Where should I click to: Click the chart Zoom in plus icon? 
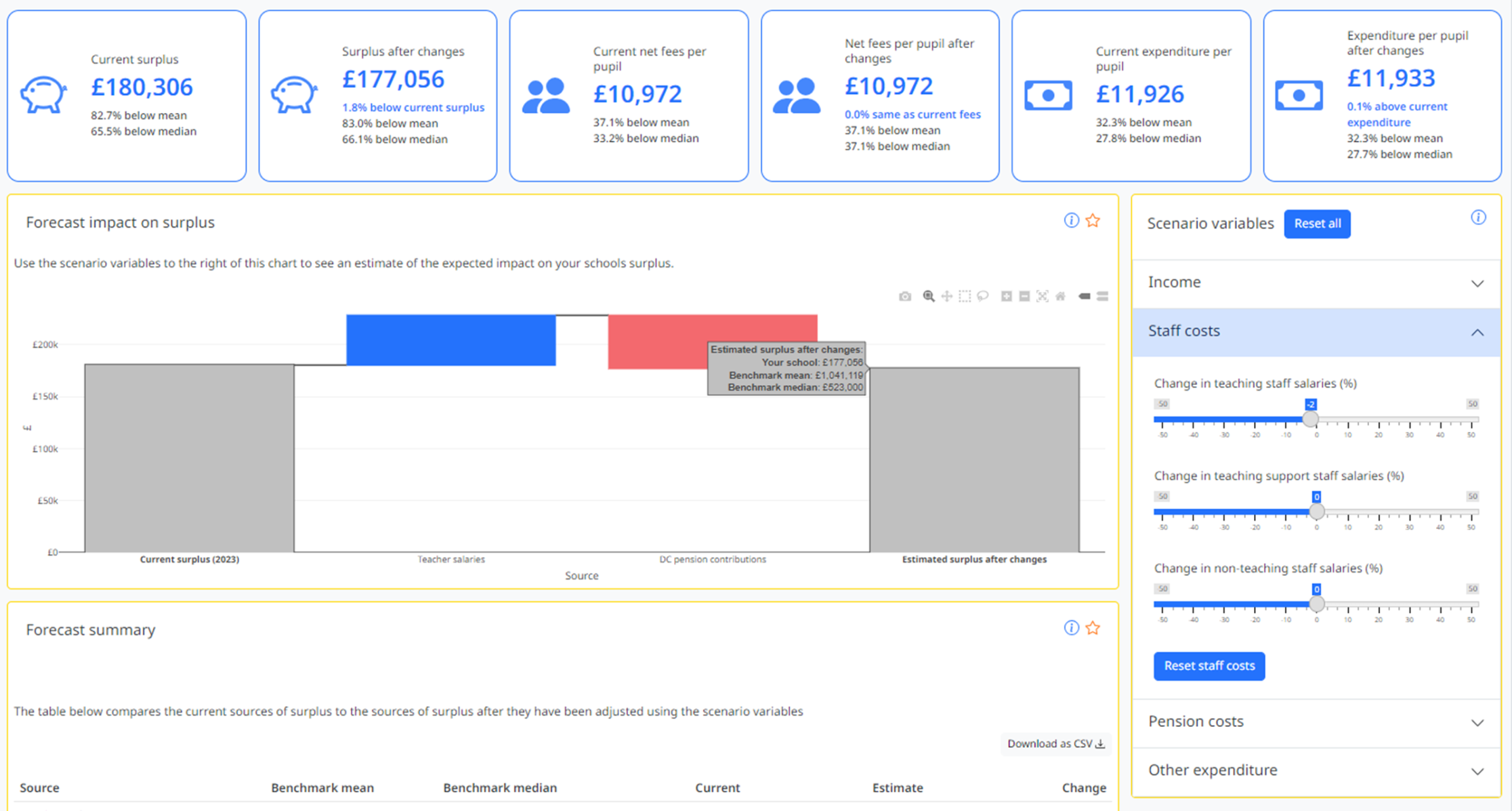pyautogui.click(x=1007, y=296)
